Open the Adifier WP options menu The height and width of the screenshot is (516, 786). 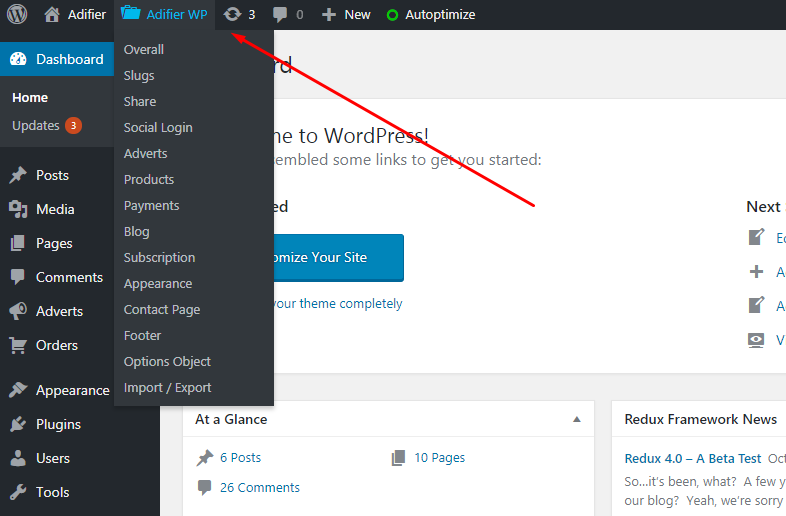(165, 14)
